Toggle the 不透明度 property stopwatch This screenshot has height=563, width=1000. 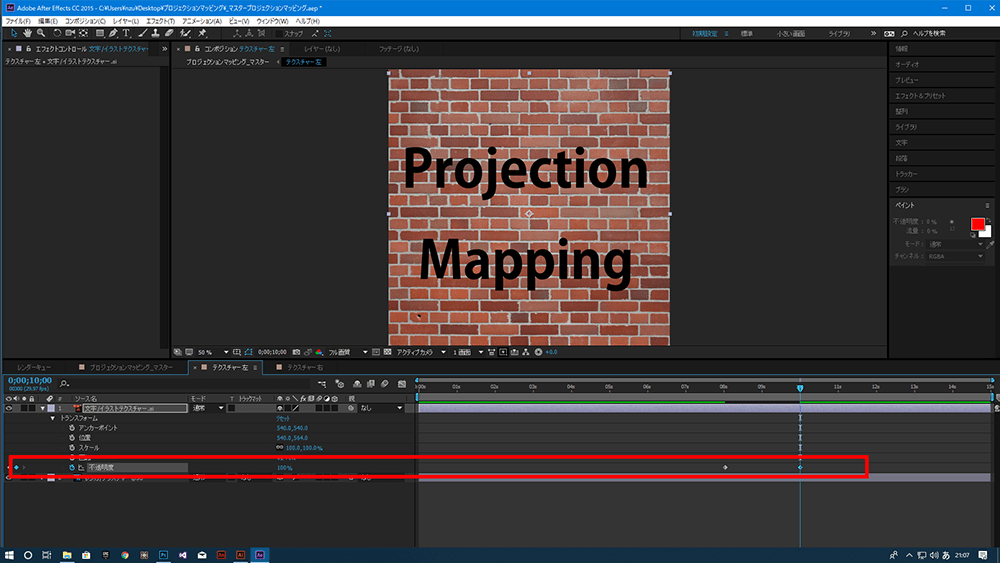[x=72, y=467]
